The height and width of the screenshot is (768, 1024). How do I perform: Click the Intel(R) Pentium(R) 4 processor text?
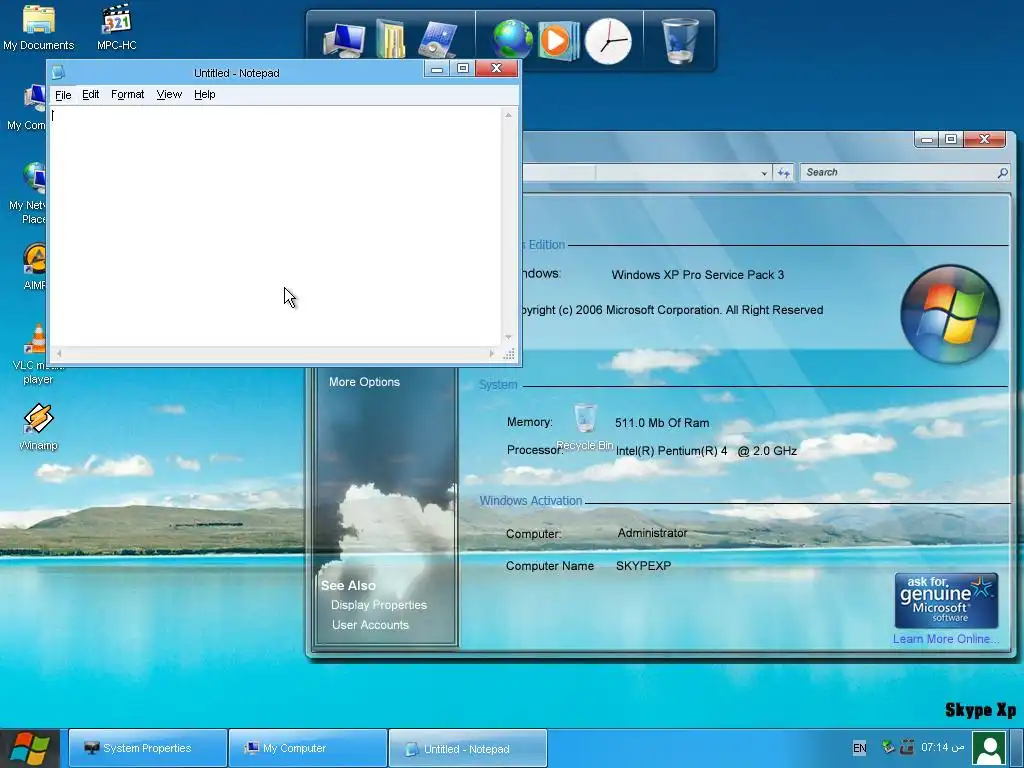pyautogui.click(x=706, y=451)
